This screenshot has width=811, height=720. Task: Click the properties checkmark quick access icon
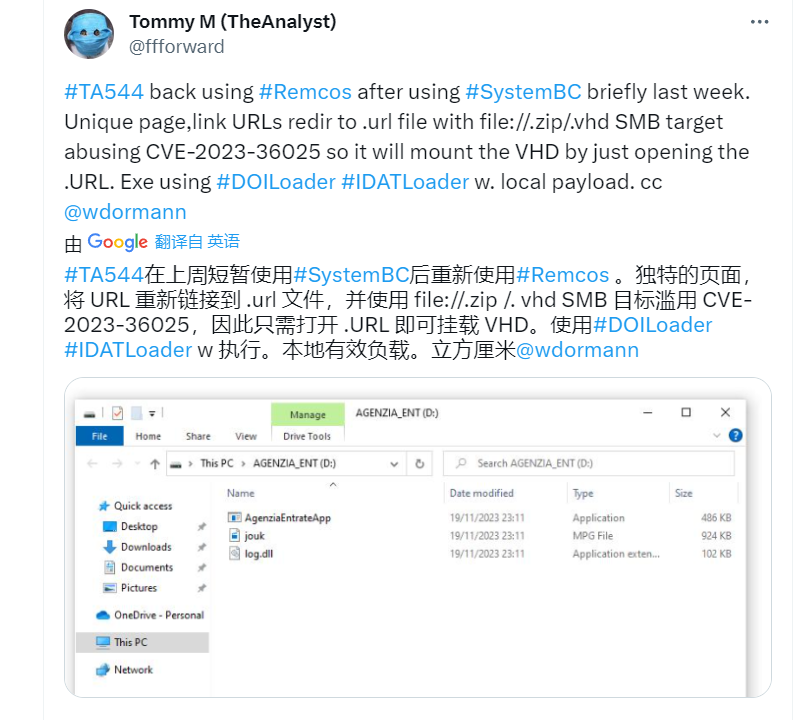tap(117, 413)
